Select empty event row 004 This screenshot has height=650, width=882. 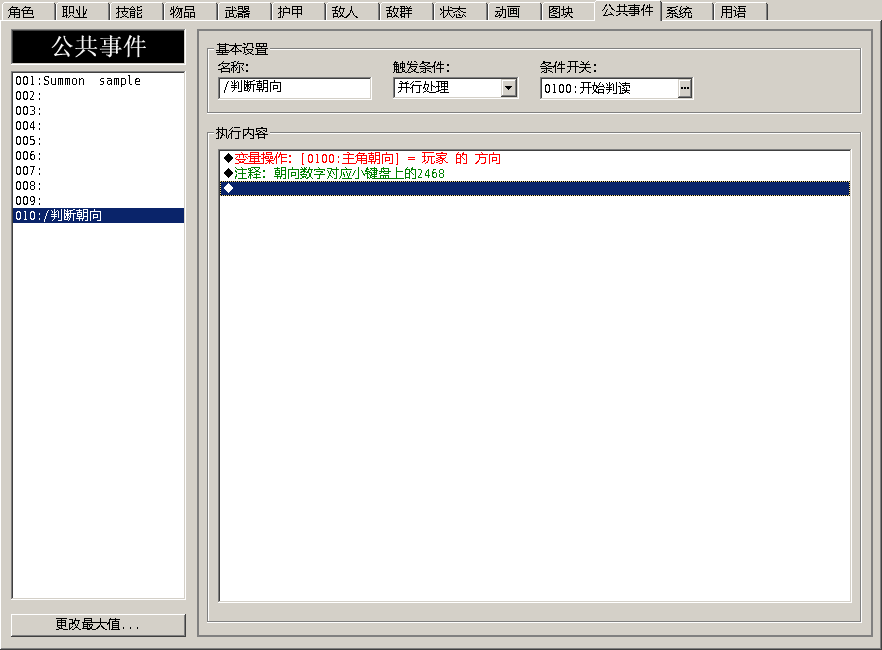coord(98,126)
